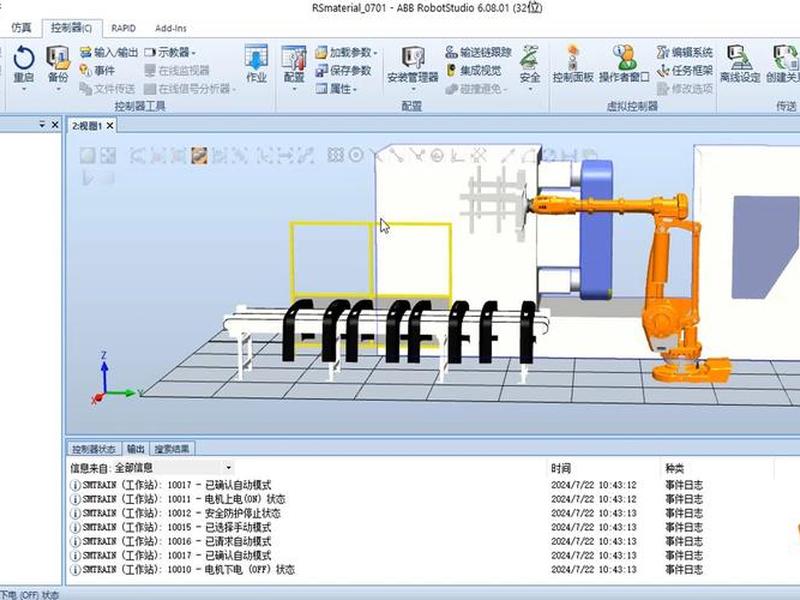Open the 事件 event log

pos(97,70)
